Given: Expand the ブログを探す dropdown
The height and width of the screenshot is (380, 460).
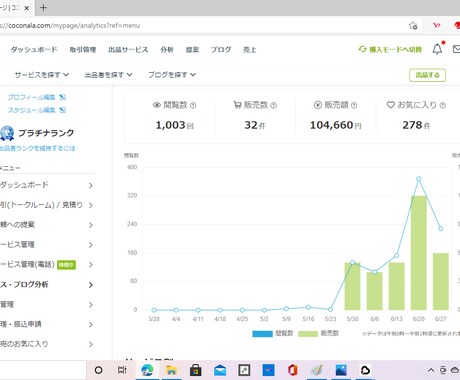Looking at the screenshot, I should coord(172,75).
